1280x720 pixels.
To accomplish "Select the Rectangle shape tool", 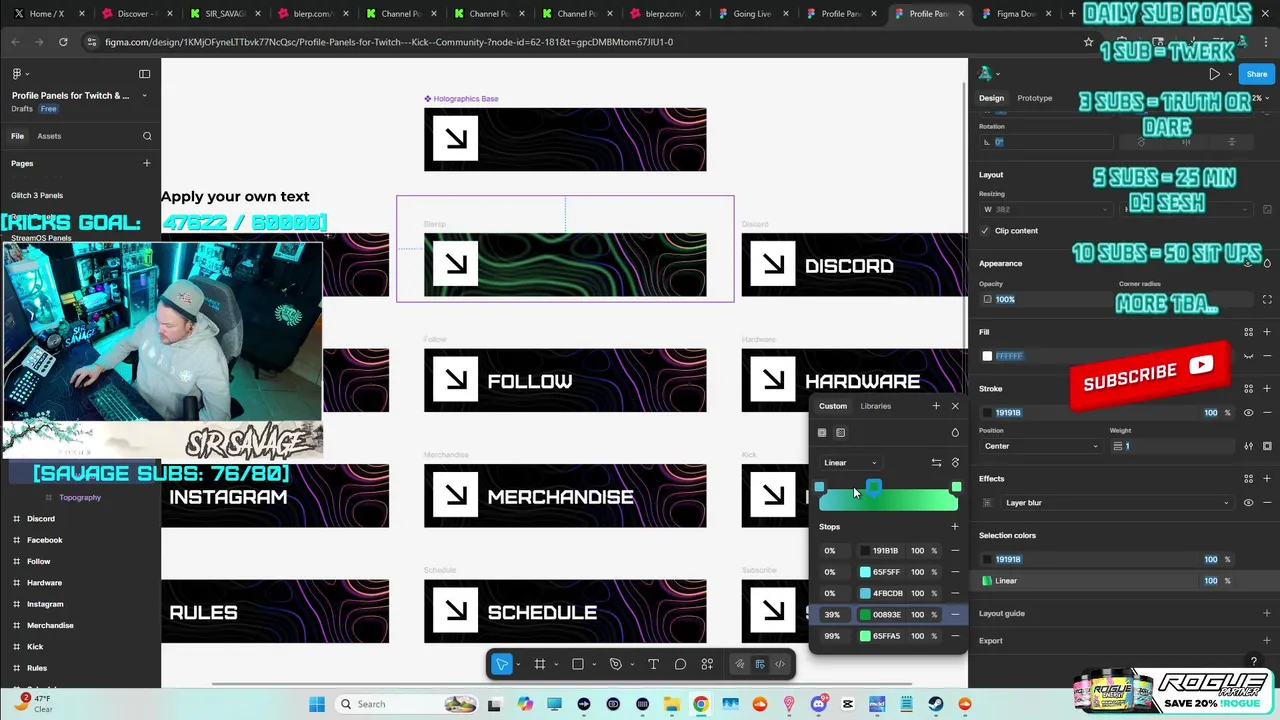I will point(577,664).
